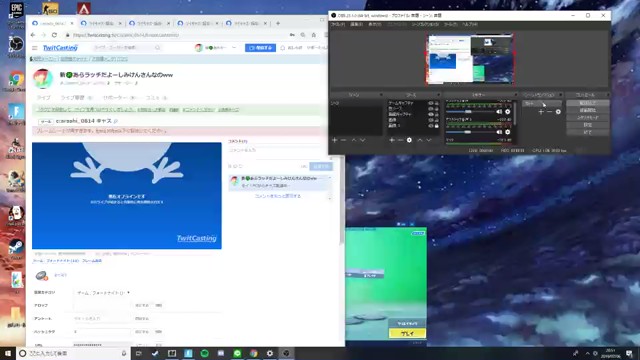The height and width of the screenshot is (360, 640).
Task: Reload the page in Chrome
Action: pyautogui.click(x=54, y=35)
